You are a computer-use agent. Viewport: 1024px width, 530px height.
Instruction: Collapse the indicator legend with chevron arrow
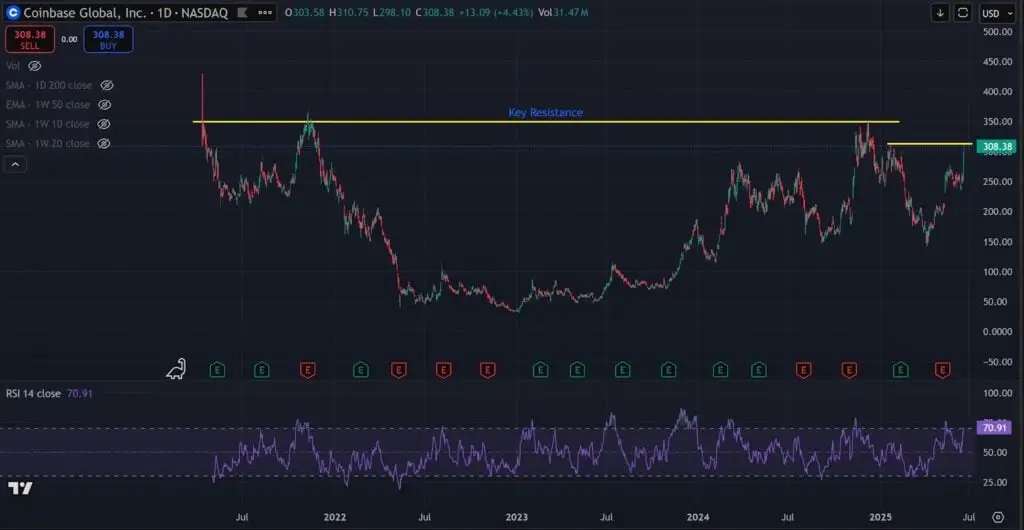click(15, 164)
